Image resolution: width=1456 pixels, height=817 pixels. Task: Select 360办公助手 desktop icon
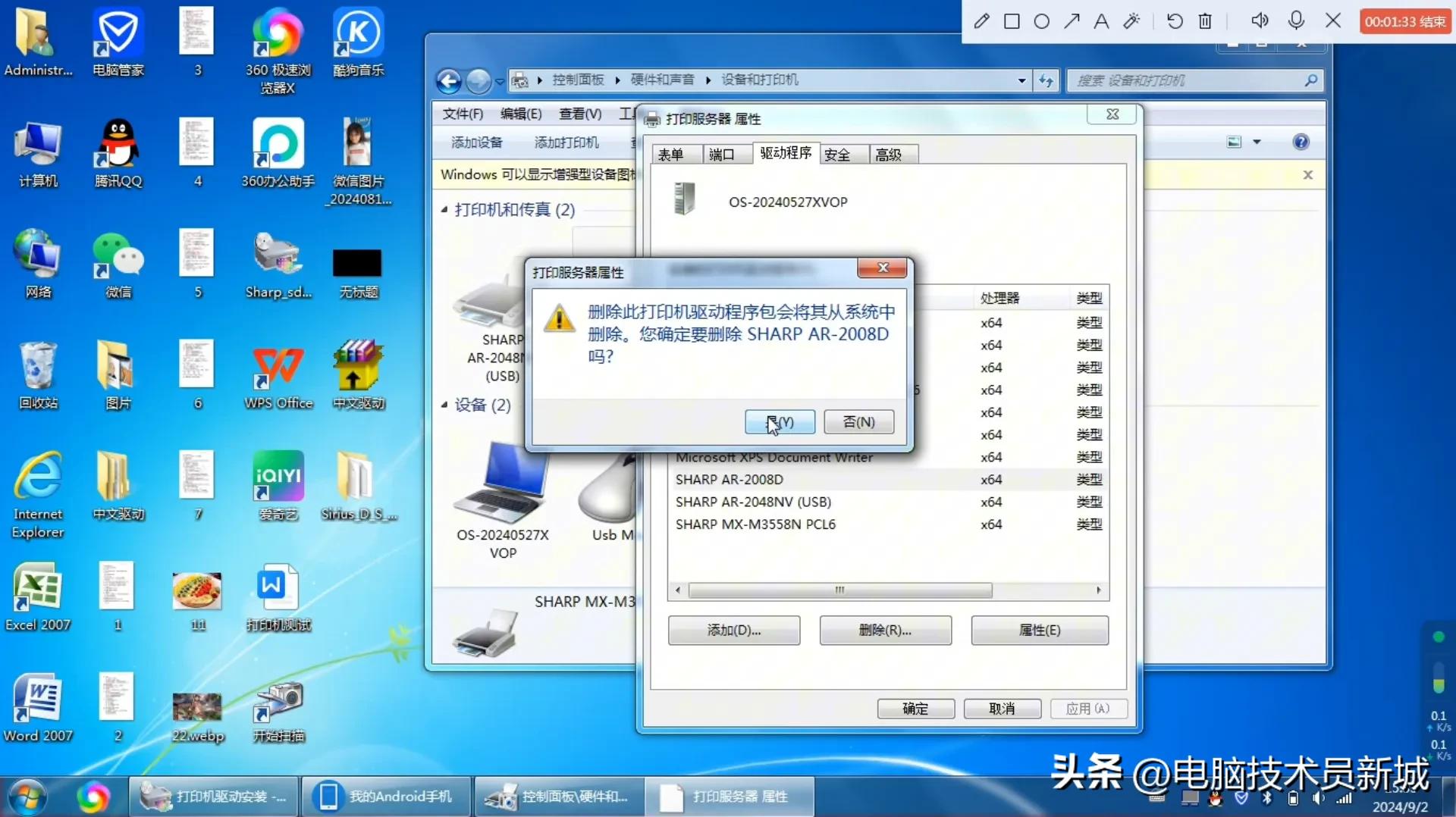278,153
